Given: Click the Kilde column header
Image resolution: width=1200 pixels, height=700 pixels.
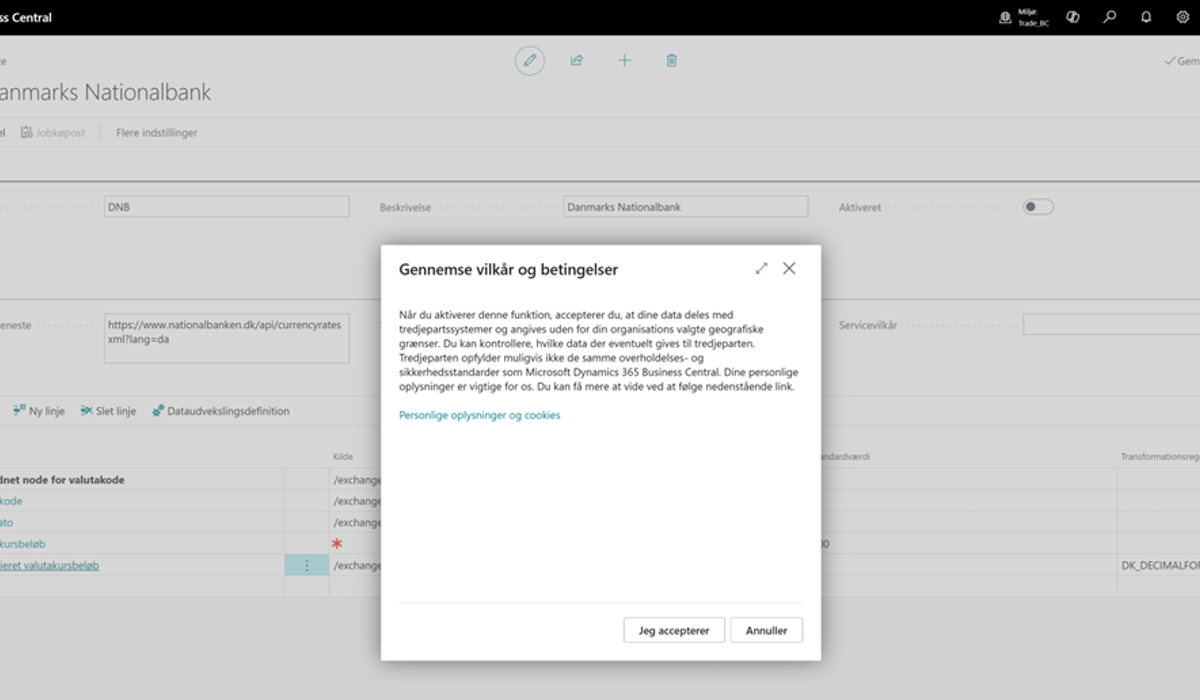Looking at the screenshot, I should click(343, 457).
